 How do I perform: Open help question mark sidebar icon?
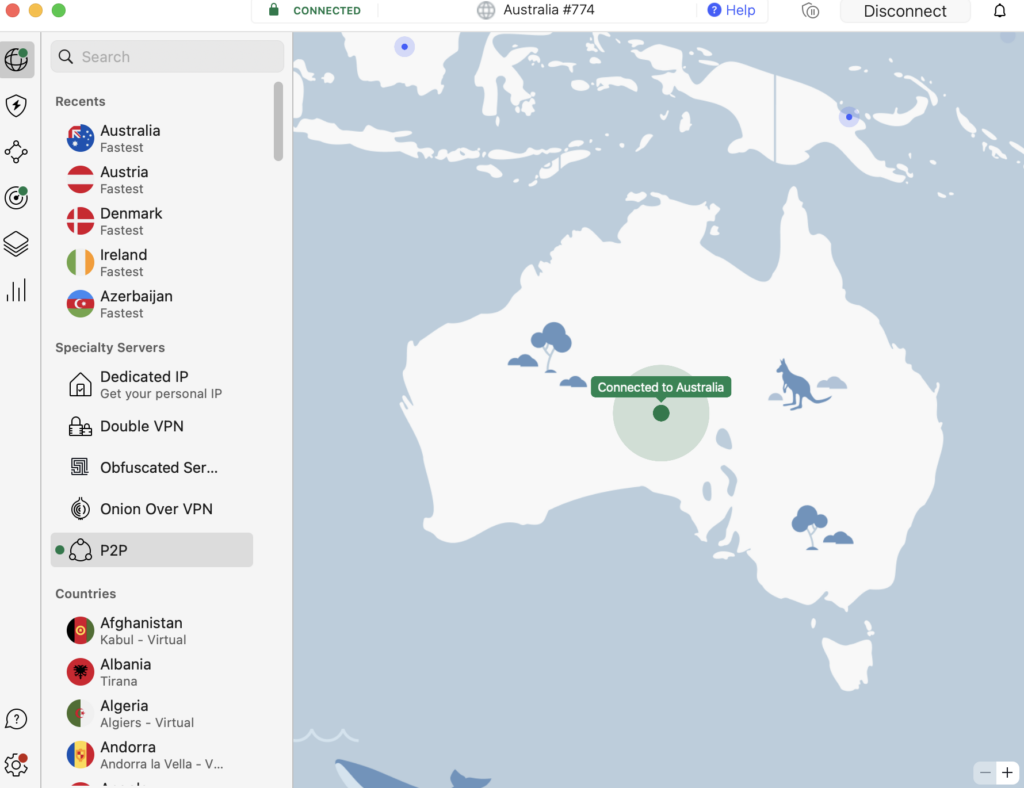(x=16, y=719)
